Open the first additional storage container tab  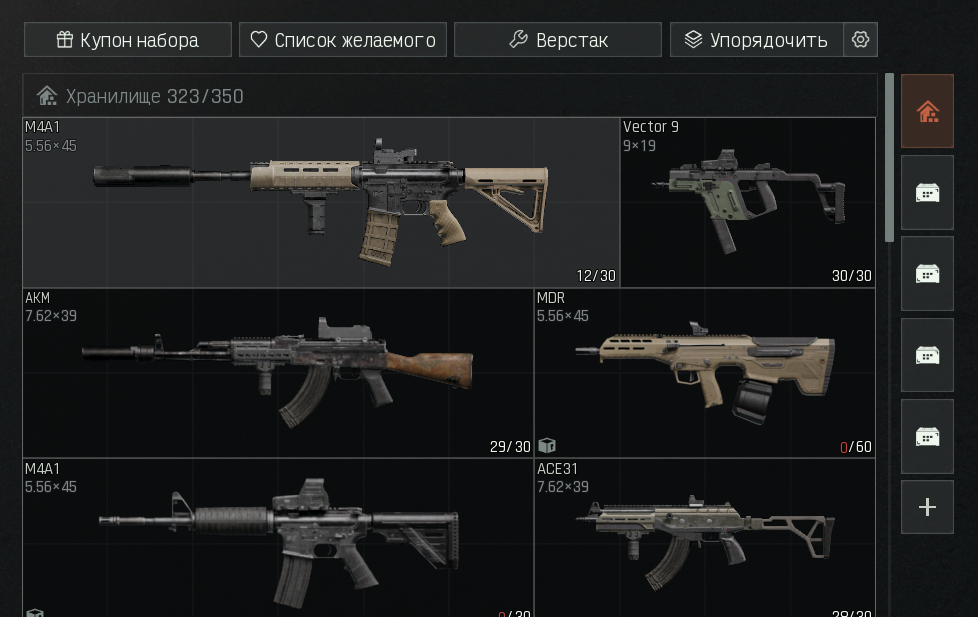(x=927, y=192)
